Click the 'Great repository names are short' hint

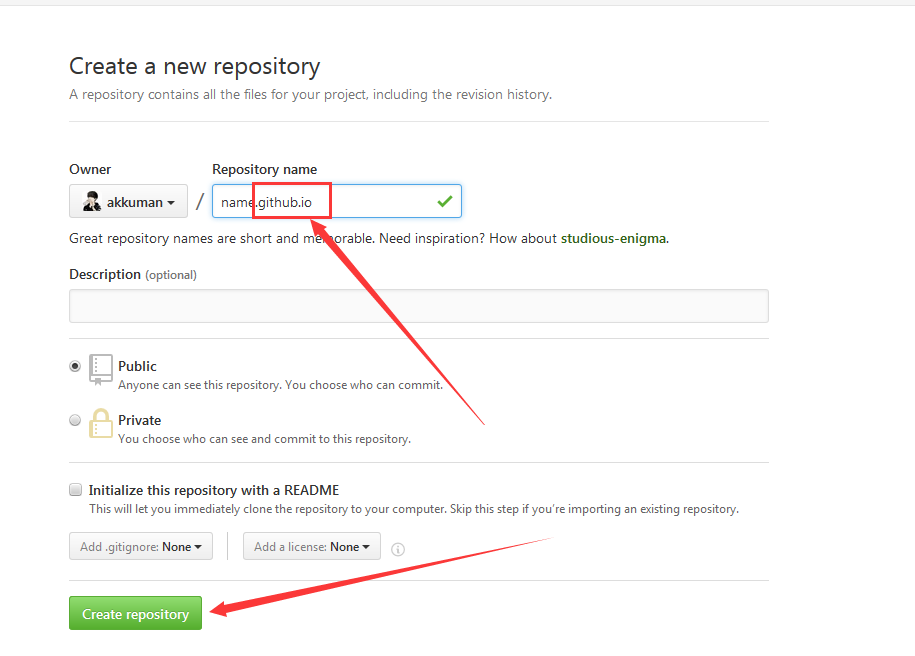pyautogui.click(x=369, y=238)
